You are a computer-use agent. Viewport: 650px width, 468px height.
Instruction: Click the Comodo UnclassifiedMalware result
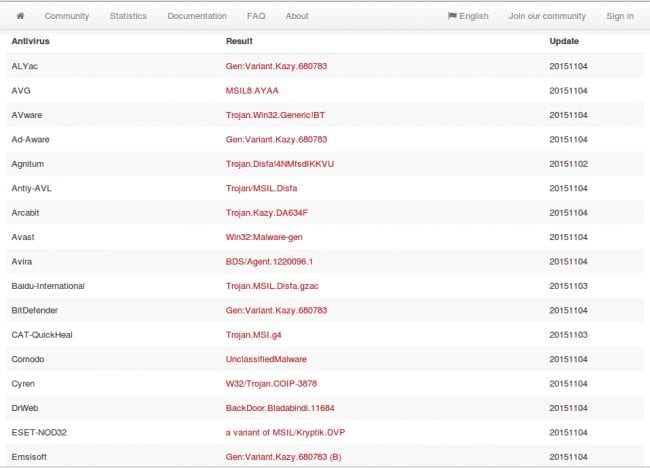click(x=266, y=359)
